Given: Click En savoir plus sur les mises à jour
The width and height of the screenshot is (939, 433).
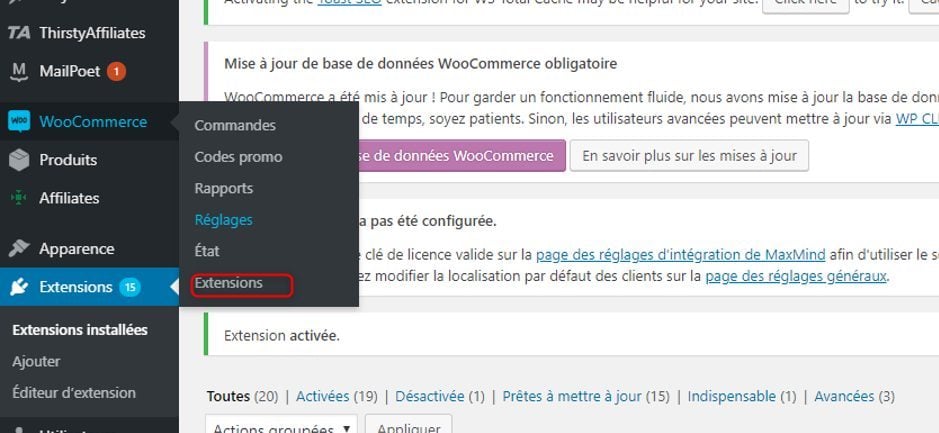Looking at the screenshot, I should pos(689,156).
